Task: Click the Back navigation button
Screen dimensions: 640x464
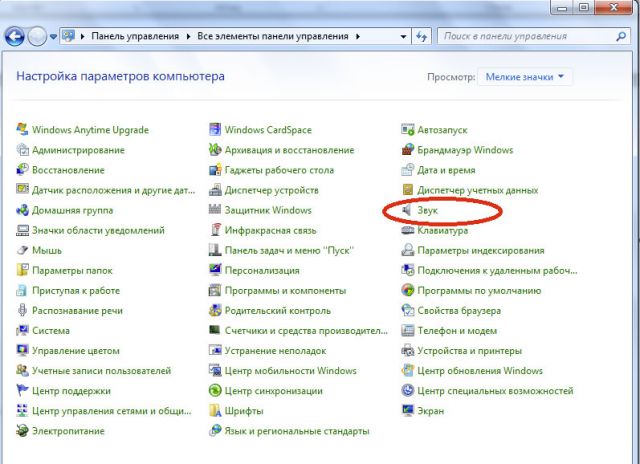Action: (x=15, y=36)
